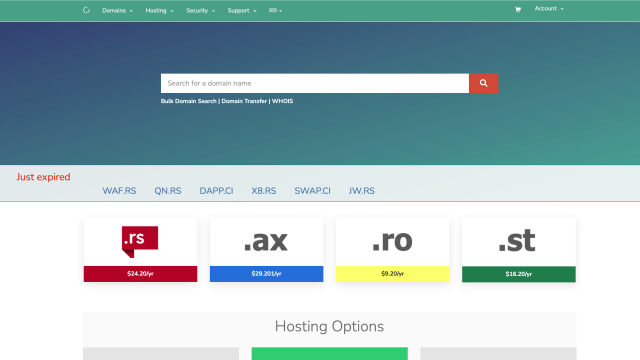640x360 pixels.
Task: Click the 'Hosting Options' heading
Action: click(x=329, y=327)
